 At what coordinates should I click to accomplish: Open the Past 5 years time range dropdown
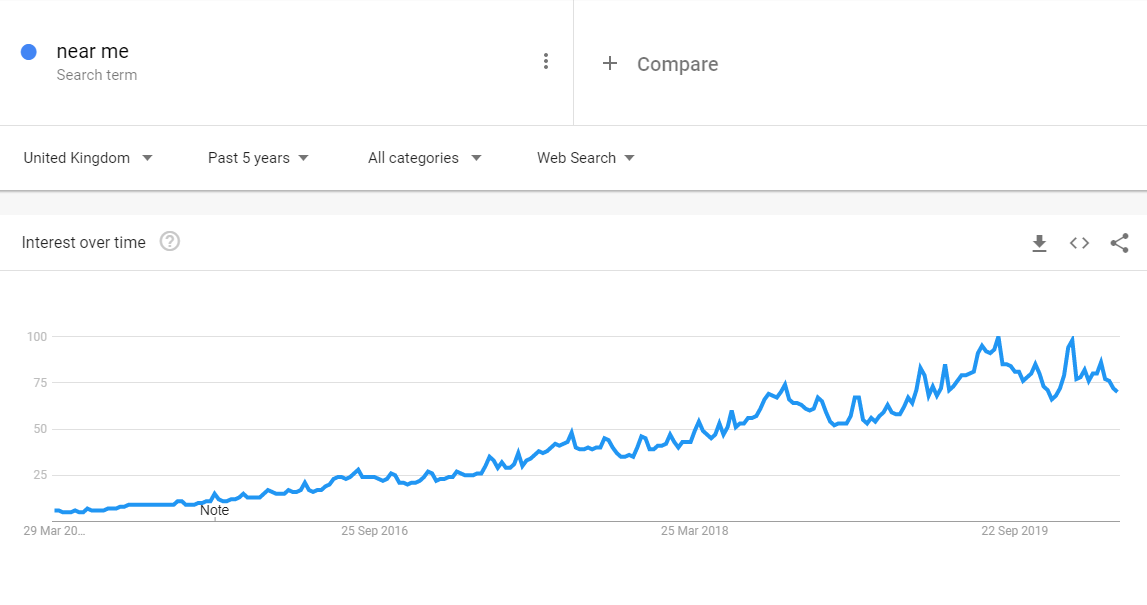click(x=258, y=158)
